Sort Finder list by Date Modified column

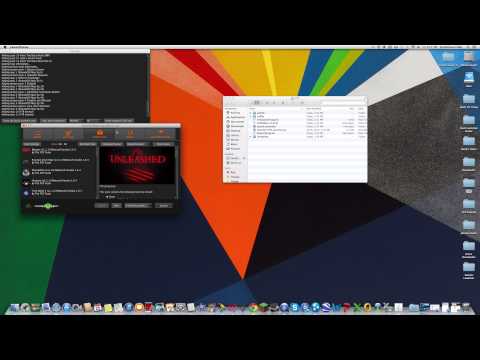coord(314,109)
